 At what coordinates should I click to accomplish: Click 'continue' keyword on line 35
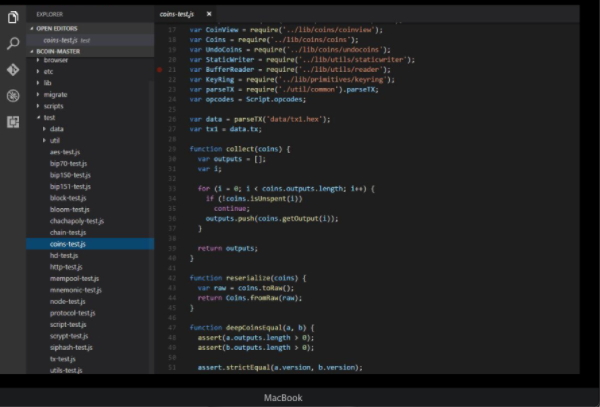(x=230, y=208)
